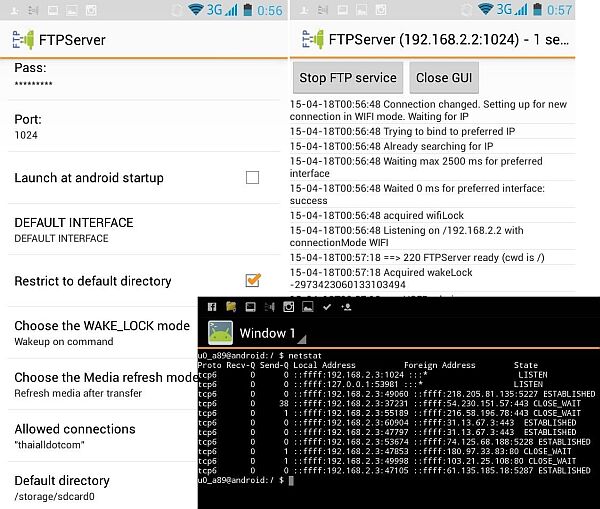Open the Default directory setting
The height and width of the screenshot is (509, 600).
[x=100, y=487]
